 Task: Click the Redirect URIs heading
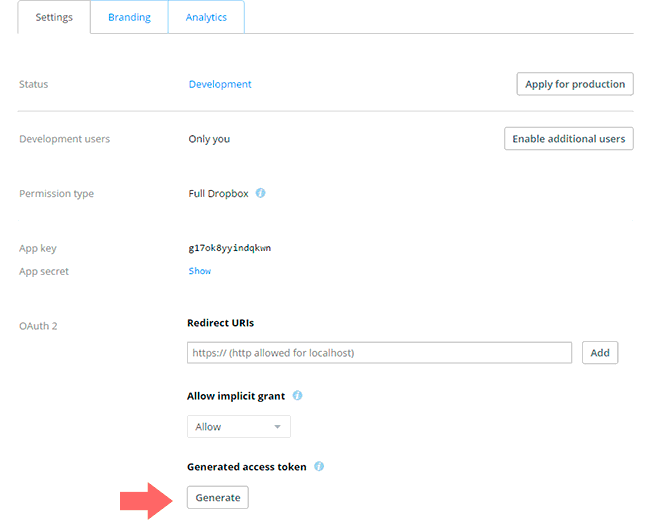pyautogui.click(x=220, y=323)
